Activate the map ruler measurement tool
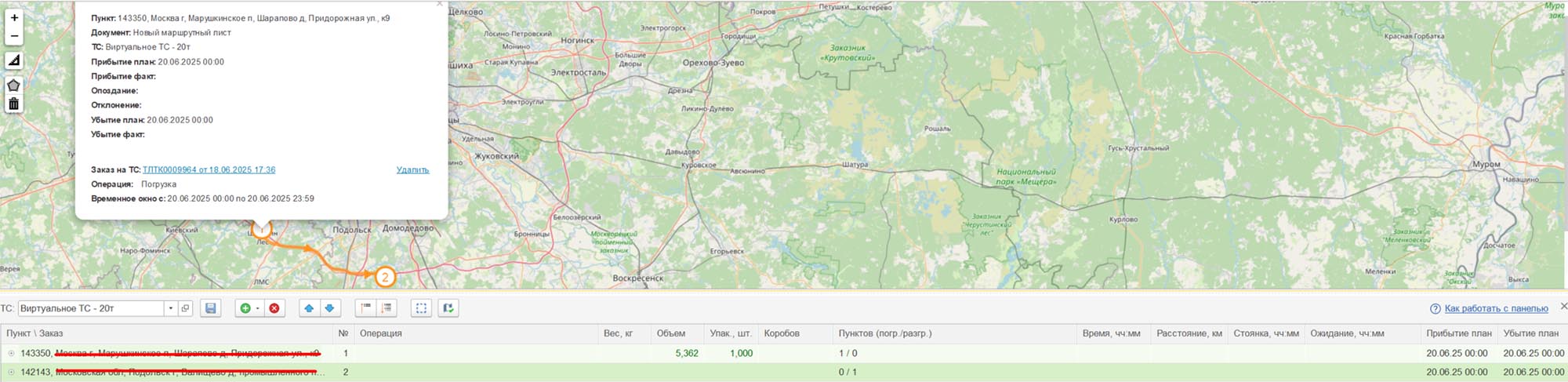 (x=14, y=60)
